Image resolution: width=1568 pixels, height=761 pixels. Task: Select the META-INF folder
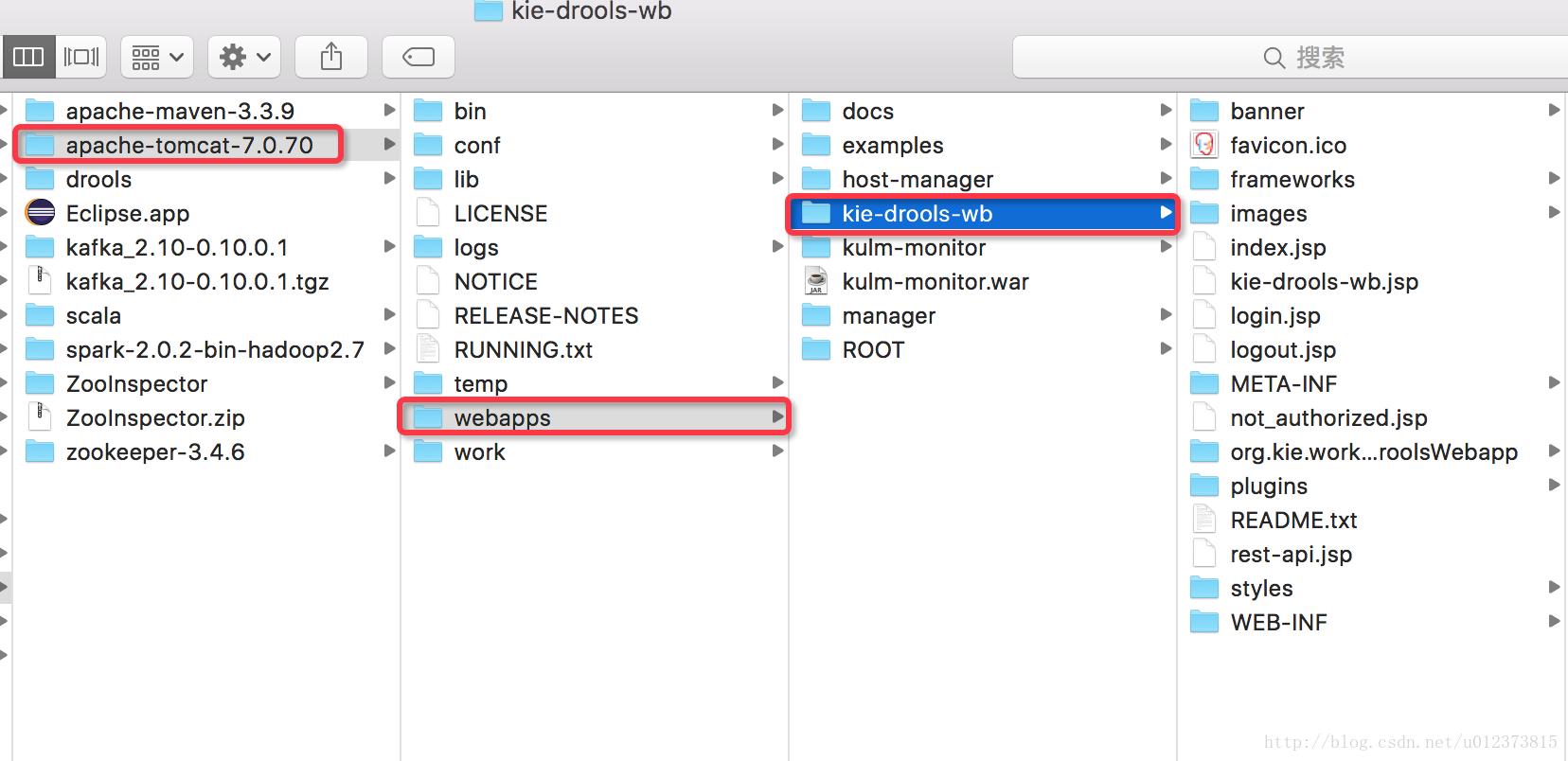(1373, 383)
